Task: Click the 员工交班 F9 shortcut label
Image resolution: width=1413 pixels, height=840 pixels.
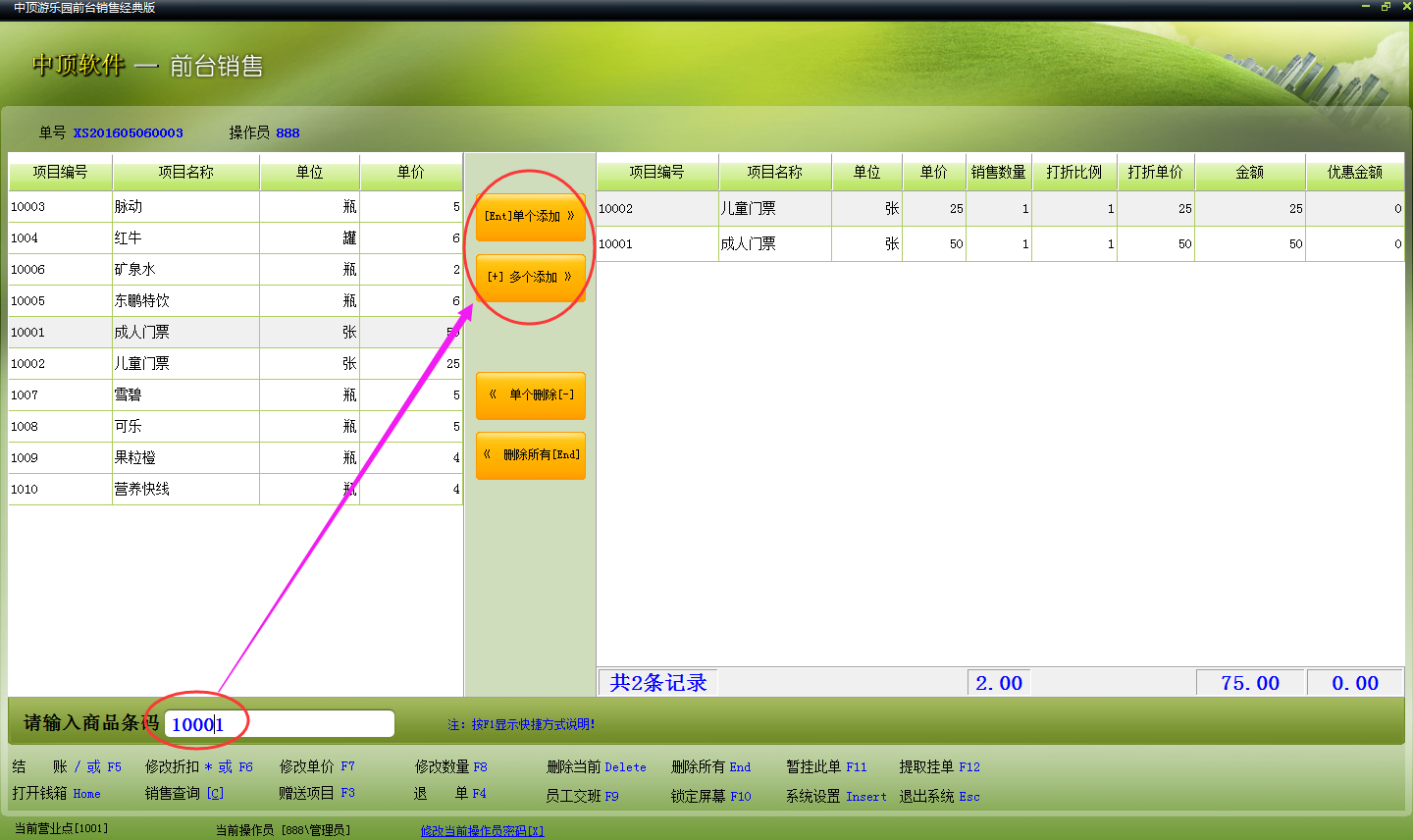Action: point(582,796)
